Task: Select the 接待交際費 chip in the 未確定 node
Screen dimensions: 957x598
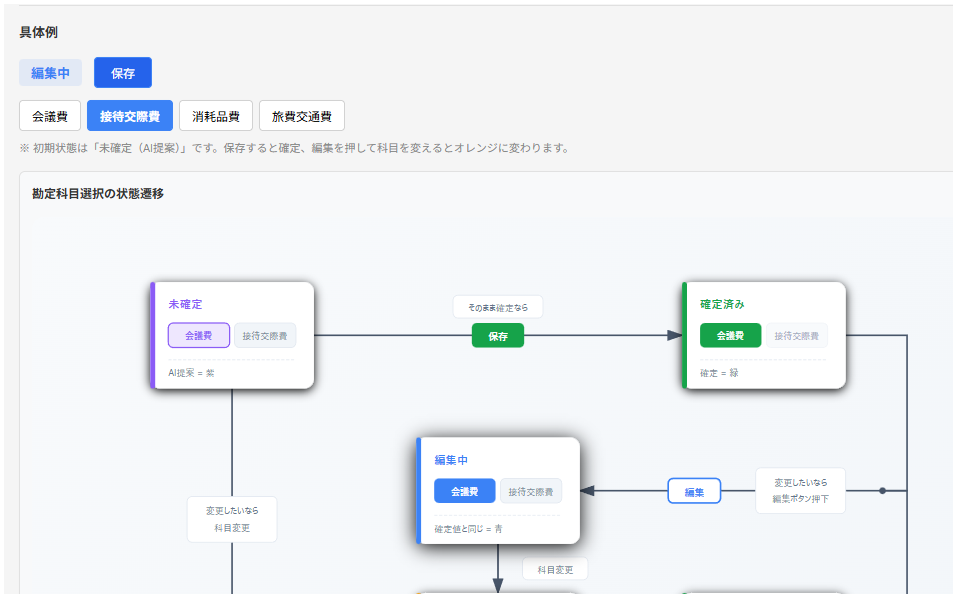Action: [x=264, y=335]
